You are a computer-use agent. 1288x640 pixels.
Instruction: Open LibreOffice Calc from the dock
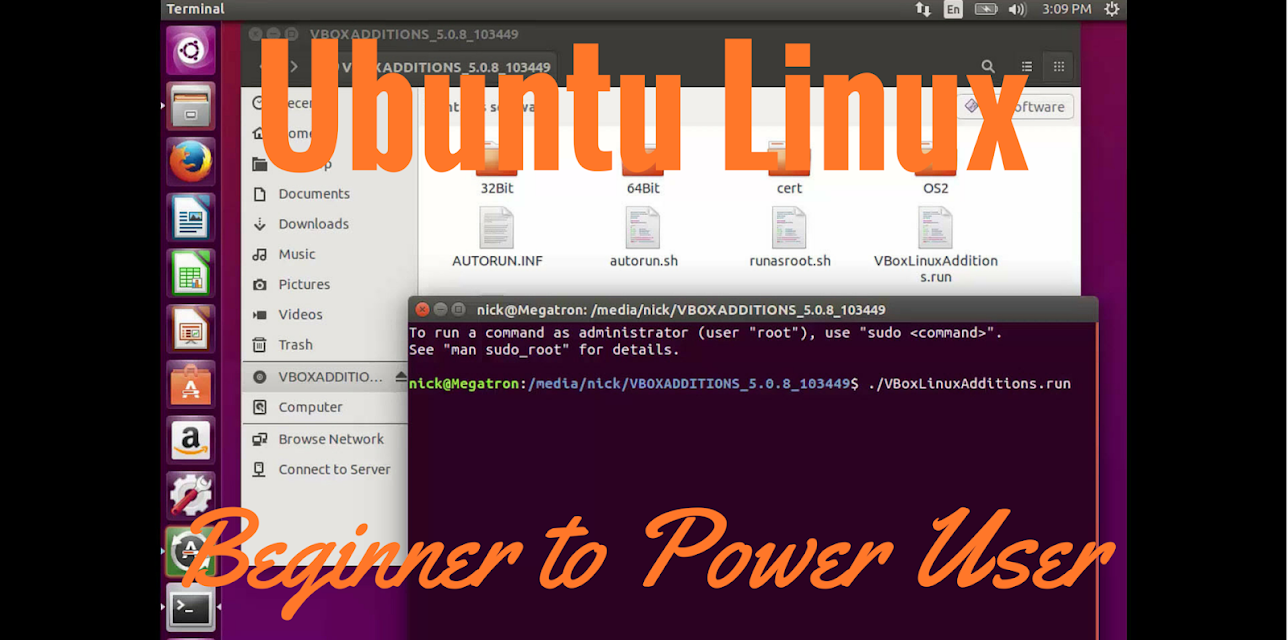point(190,272)
